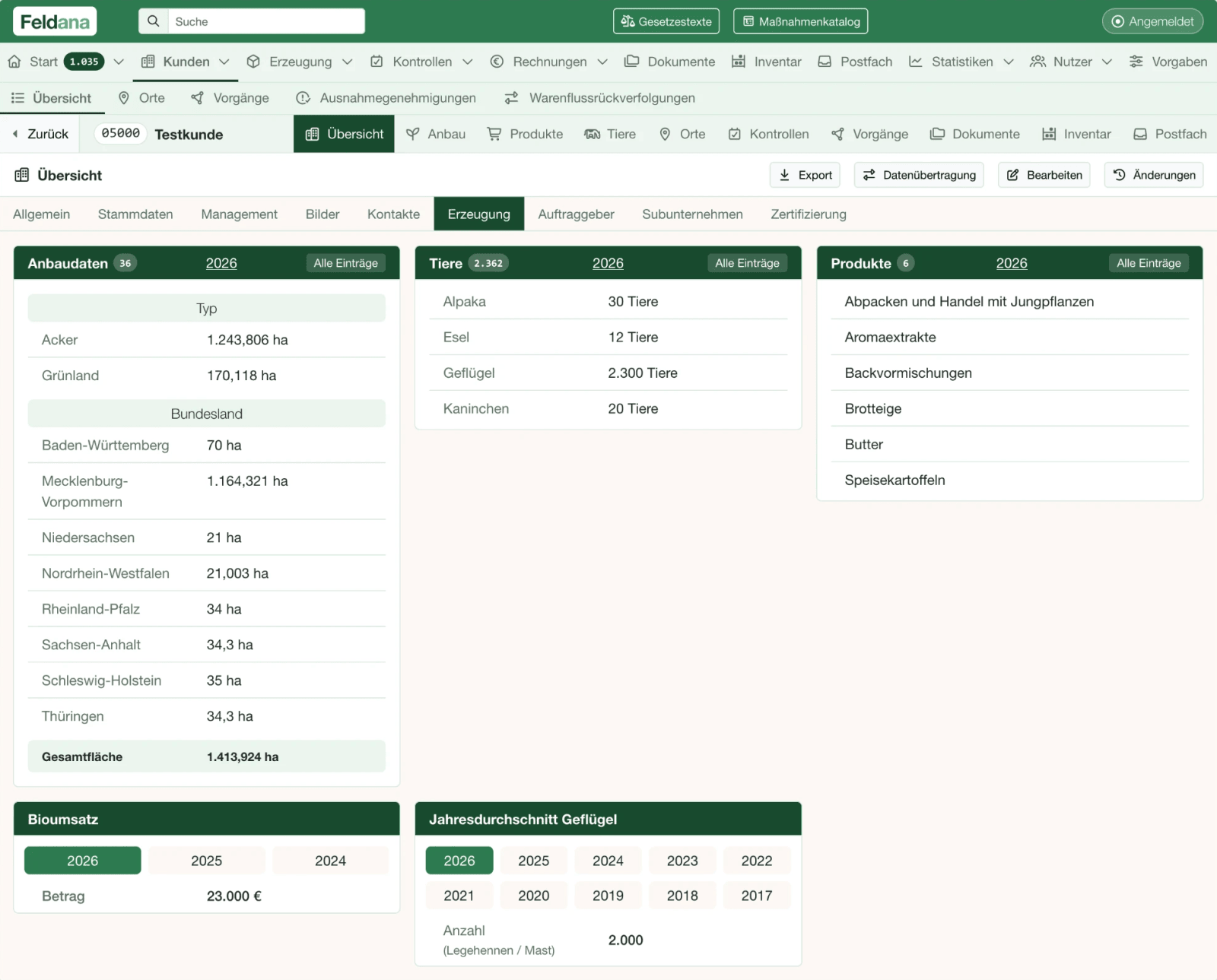
Task: Click the 2026 year link in Produkte
Action: [x=1012, y=263]
